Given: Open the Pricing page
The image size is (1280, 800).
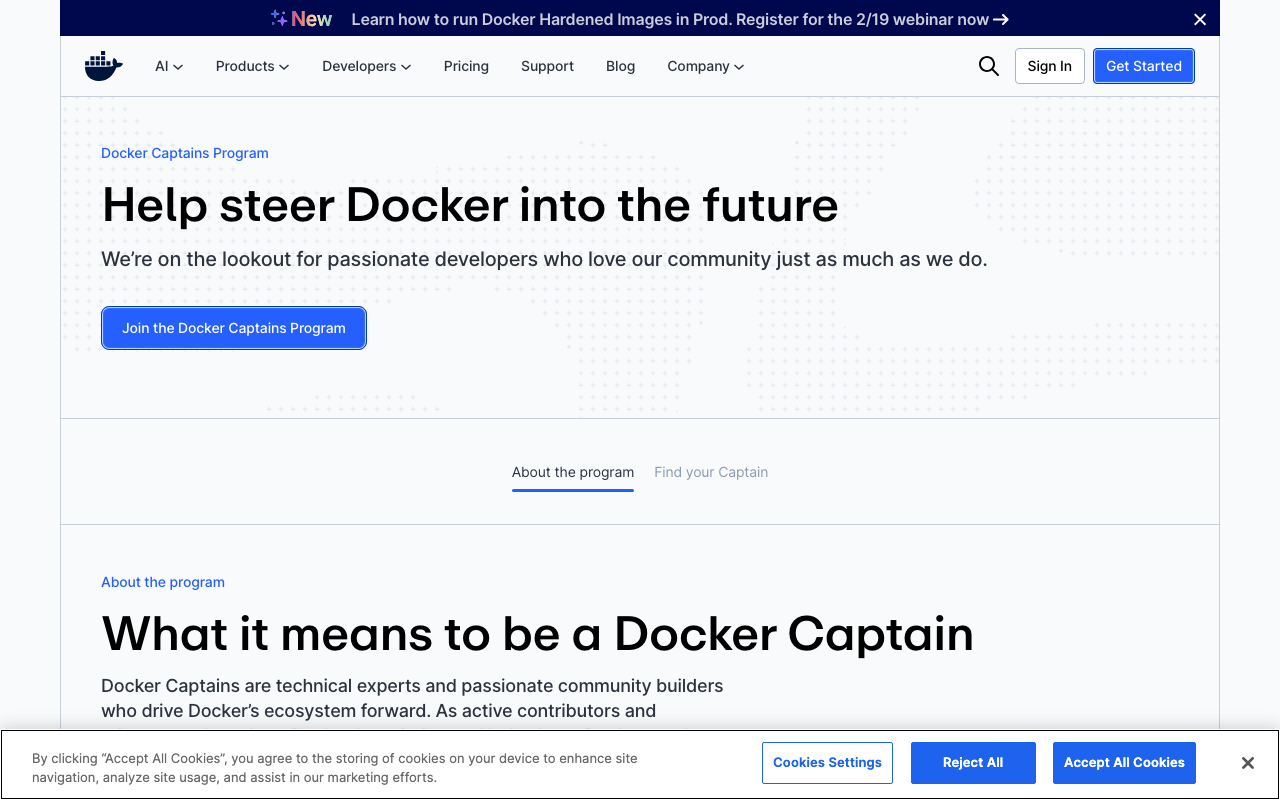Looking at the screenshot, I should point(466,66).
